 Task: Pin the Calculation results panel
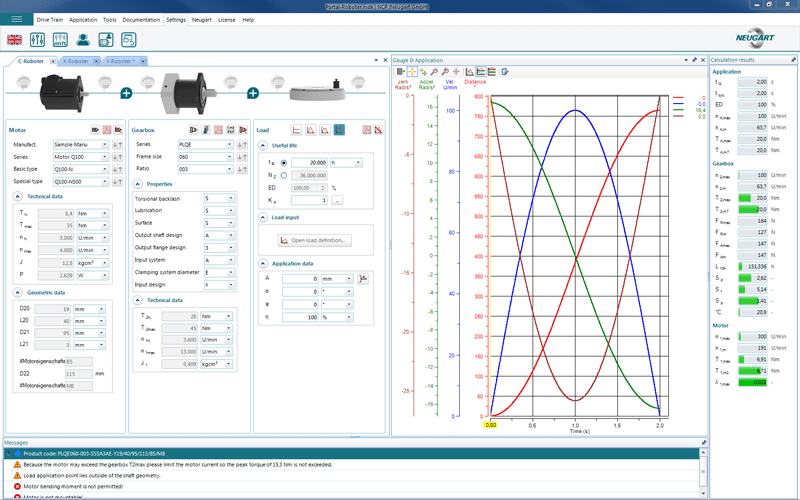pos(793,60)
